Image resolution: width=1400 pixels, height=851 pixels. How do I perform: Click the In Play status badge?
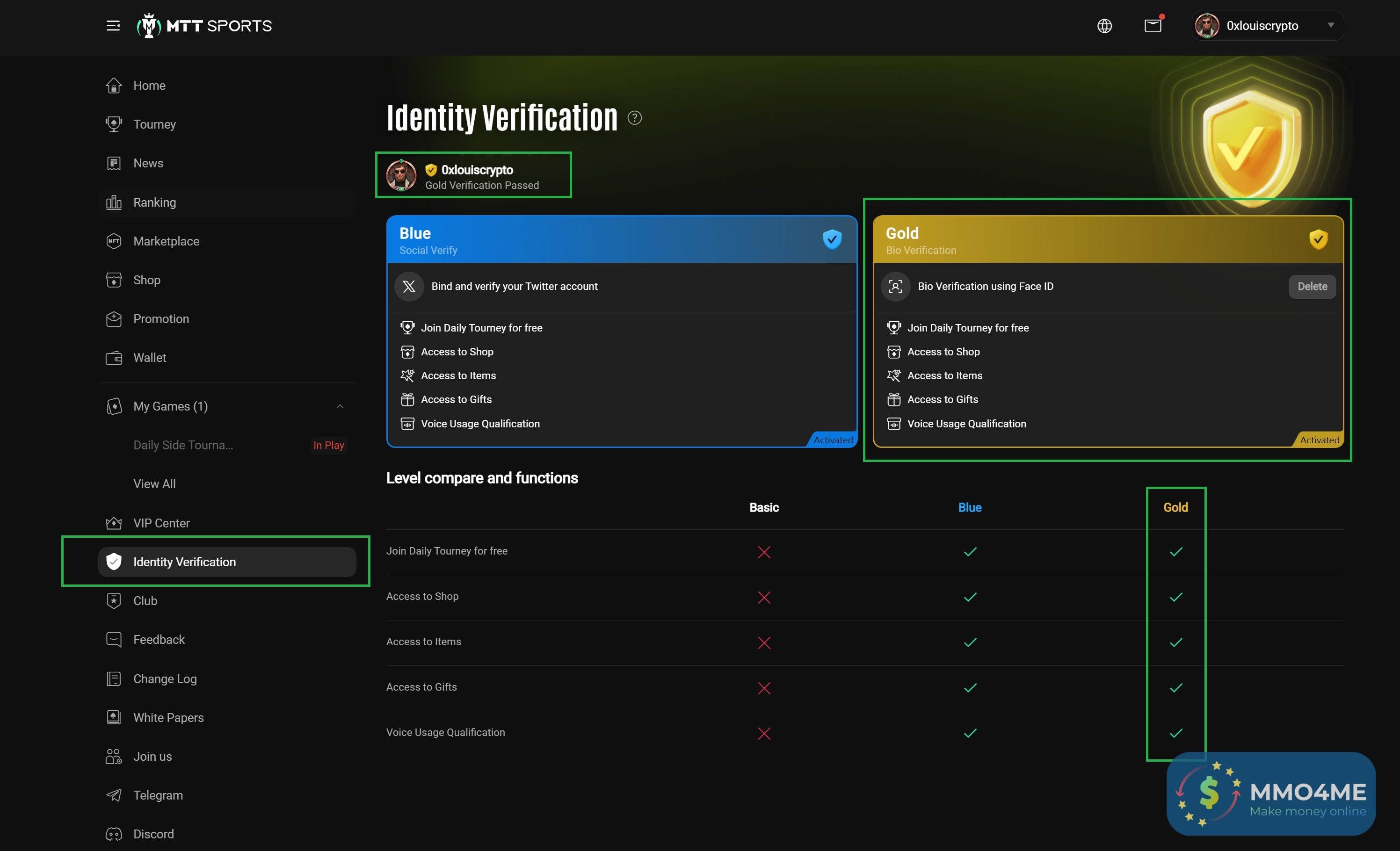(x=328, y=445)
